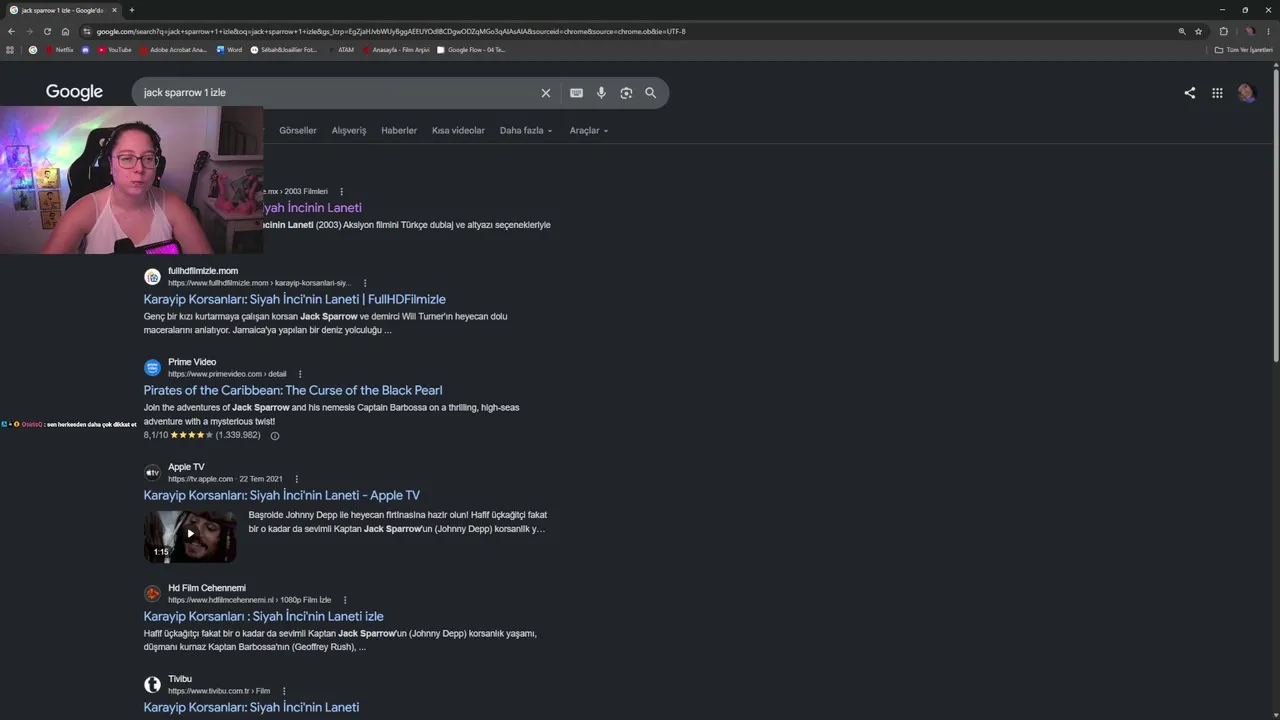The image size is (1280, 720).
Task: Open the Prime Video Curse of the Black Pearl link
Action: coord(292,390)
